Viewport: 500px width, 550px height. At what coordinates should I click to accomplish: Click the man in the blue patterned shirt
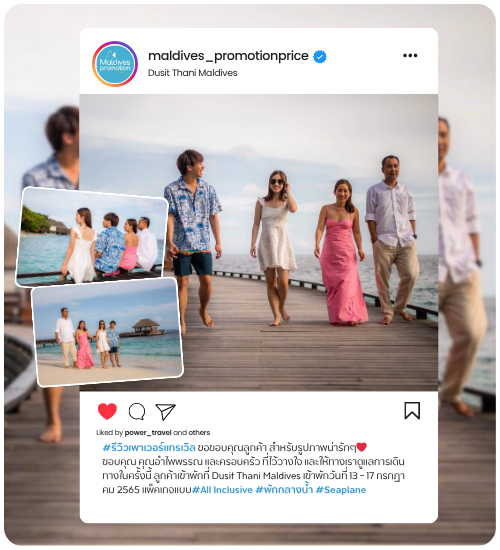click(192, 237)
